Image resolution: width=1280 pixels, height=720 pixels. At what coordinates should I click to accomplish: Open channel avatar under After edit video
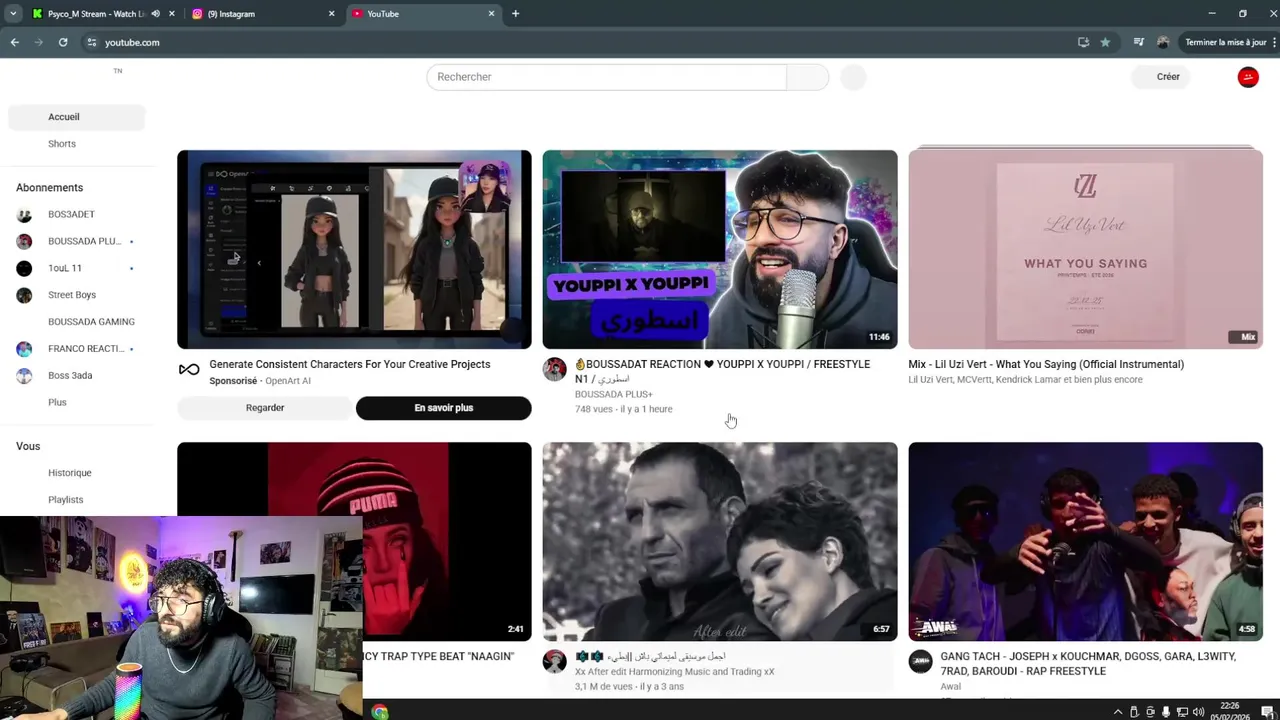click(554, 662)
